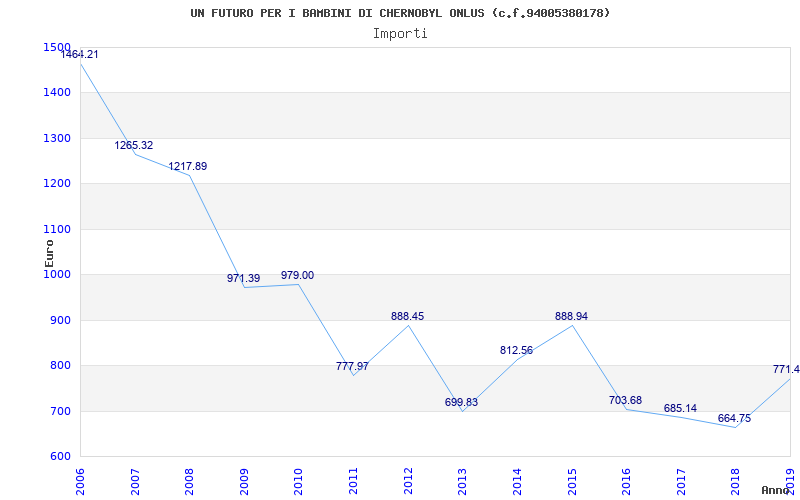The height and width of the screenshot is (500, 800).
Task: Click data label 1265.32
Action: [134, 145]
